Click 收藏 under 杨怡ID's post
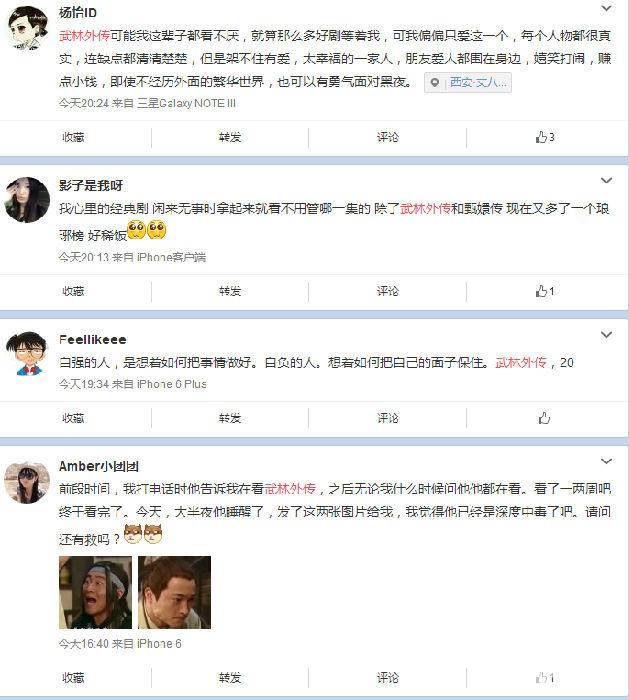The height and width of the screenshot is (700, 629). [x=73, y=137]
